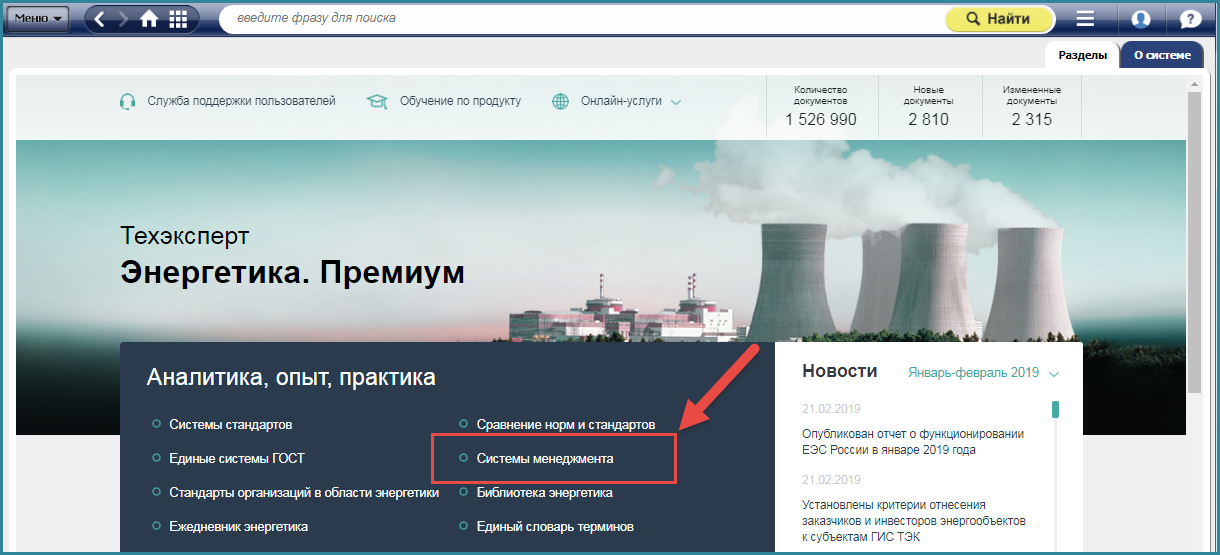Open the hamburger list menu icon
This screenshot has width=1220, height=555.
1085,18
